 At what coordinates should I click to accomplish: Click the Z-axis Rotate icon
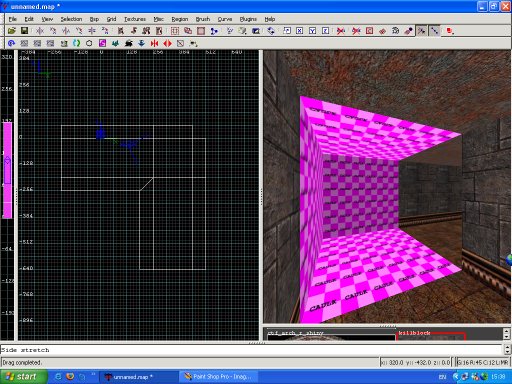[105, 31]
